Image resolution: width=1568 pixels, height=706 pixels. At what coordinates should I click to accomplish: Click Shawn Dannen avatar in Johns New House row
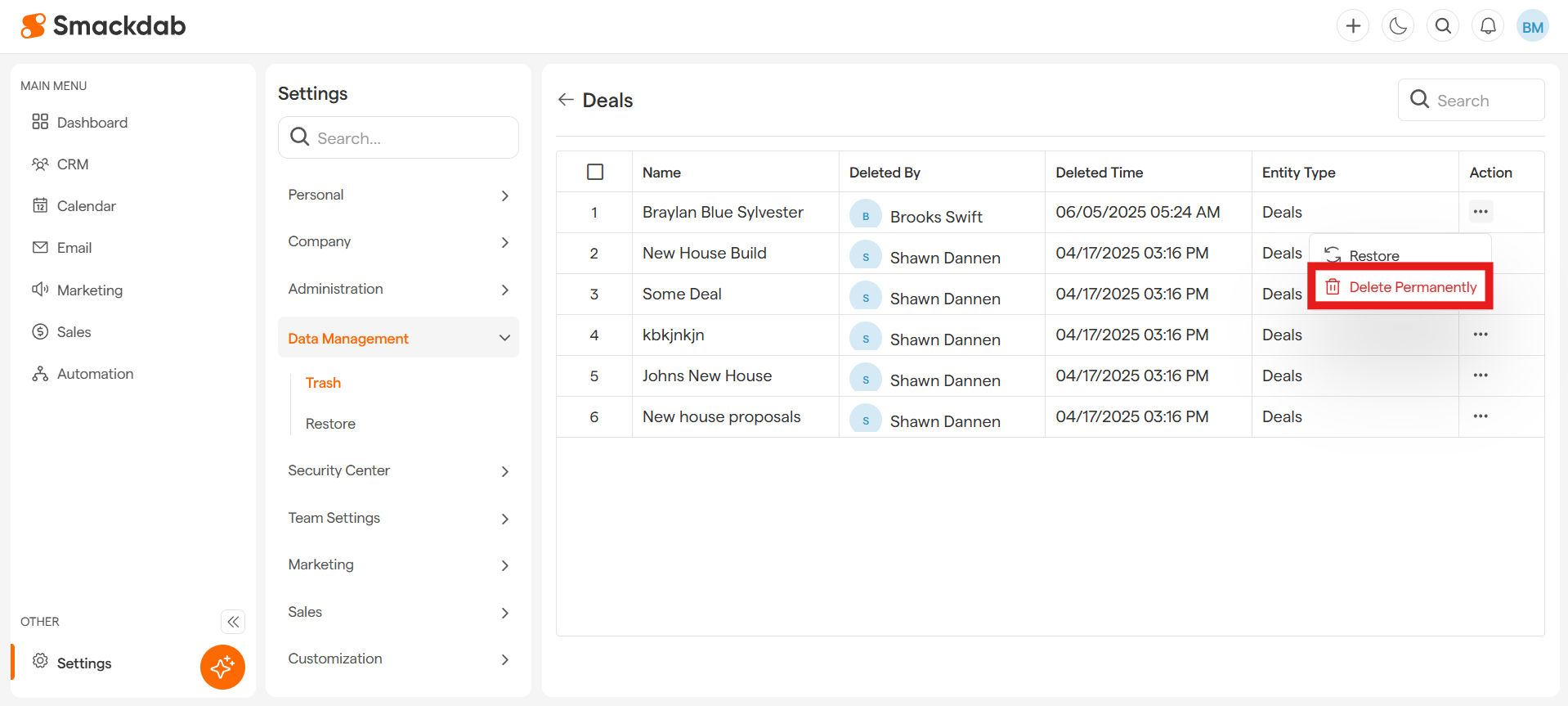pos(866,379)
